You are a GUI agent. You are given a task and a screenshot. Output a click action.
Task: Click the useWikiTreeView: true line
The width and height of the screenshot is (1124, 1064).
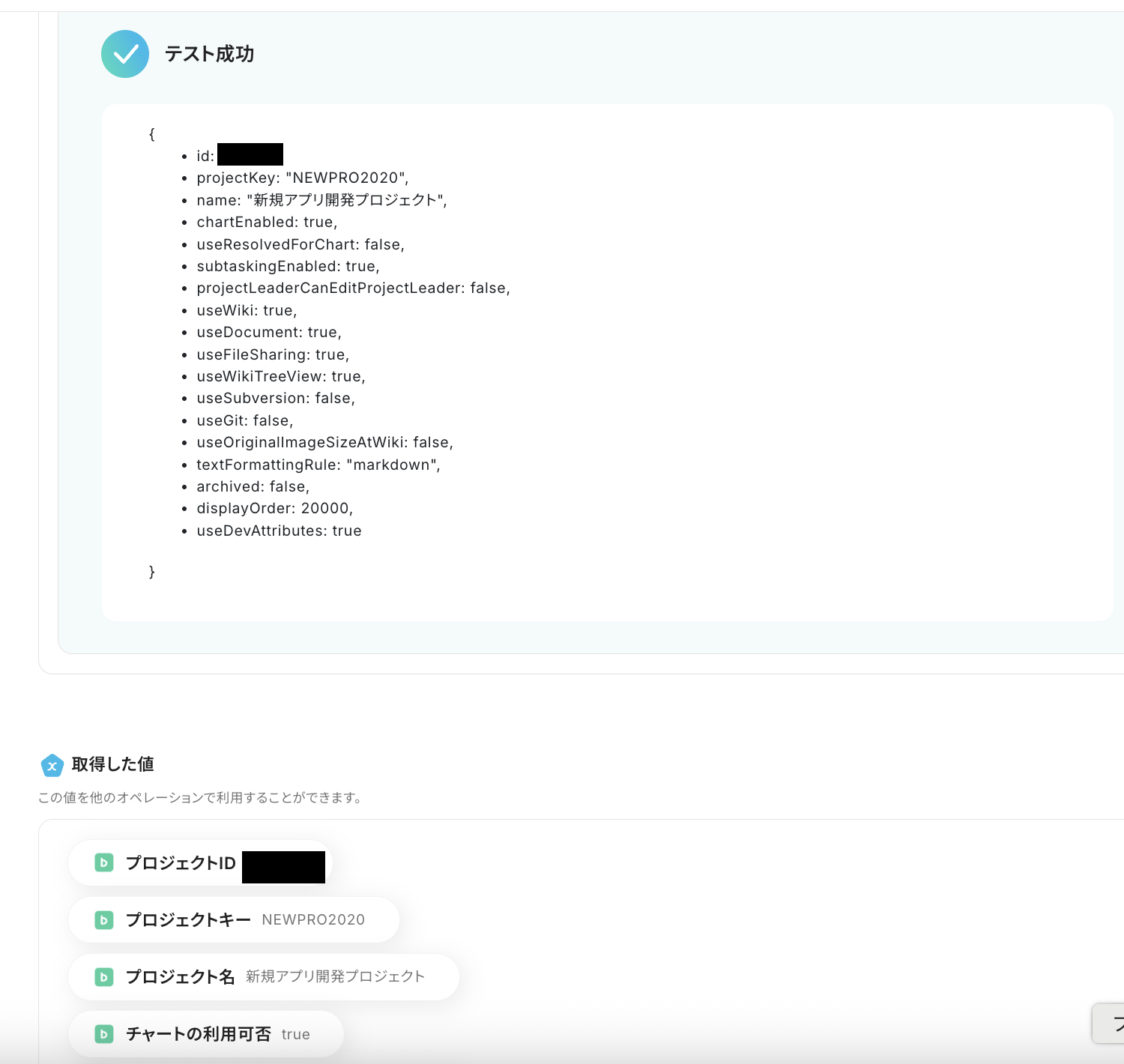coord(281,376)
